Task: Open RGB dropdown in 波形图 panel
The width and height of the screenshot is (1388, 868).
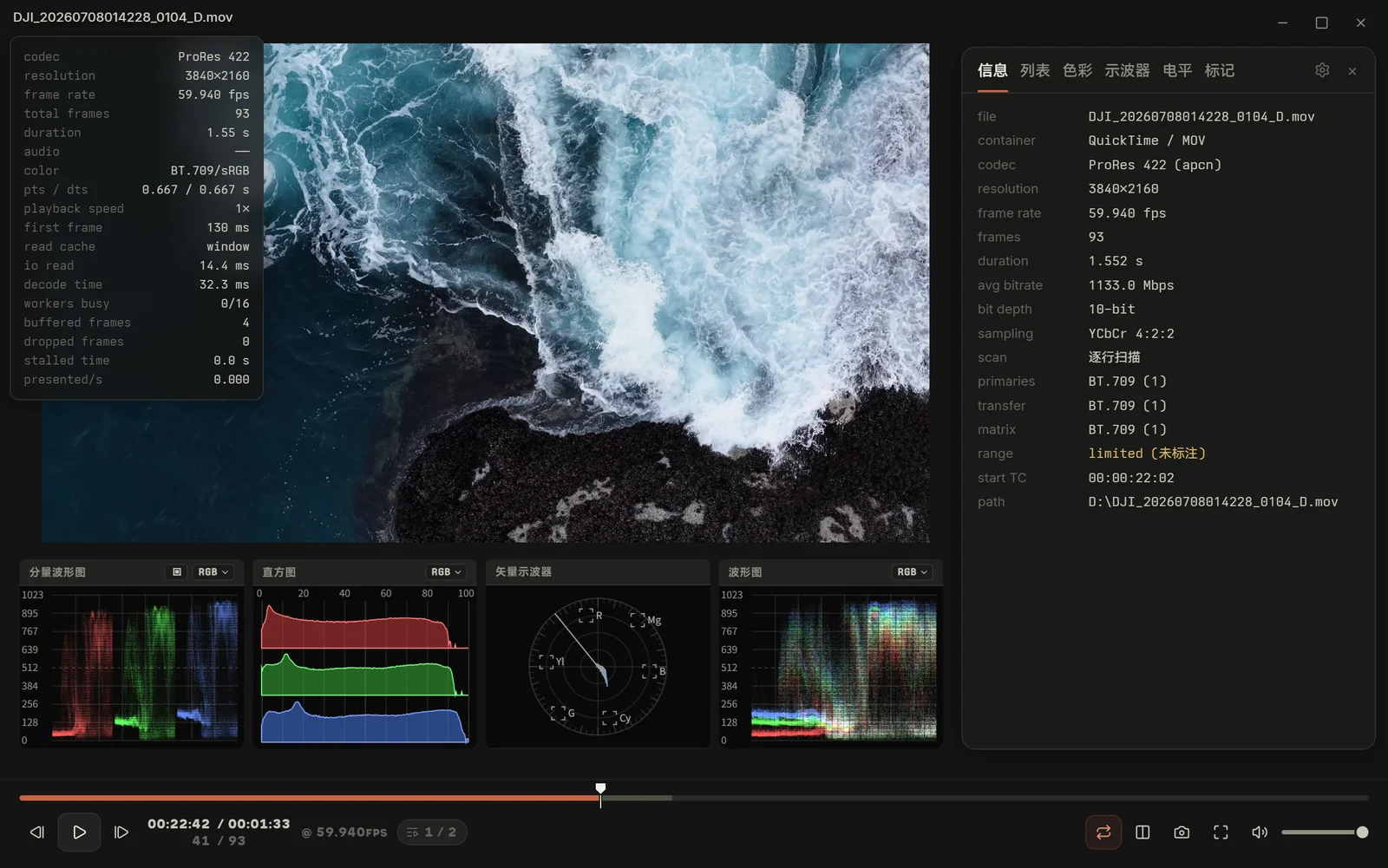Action: coord(913,572)
